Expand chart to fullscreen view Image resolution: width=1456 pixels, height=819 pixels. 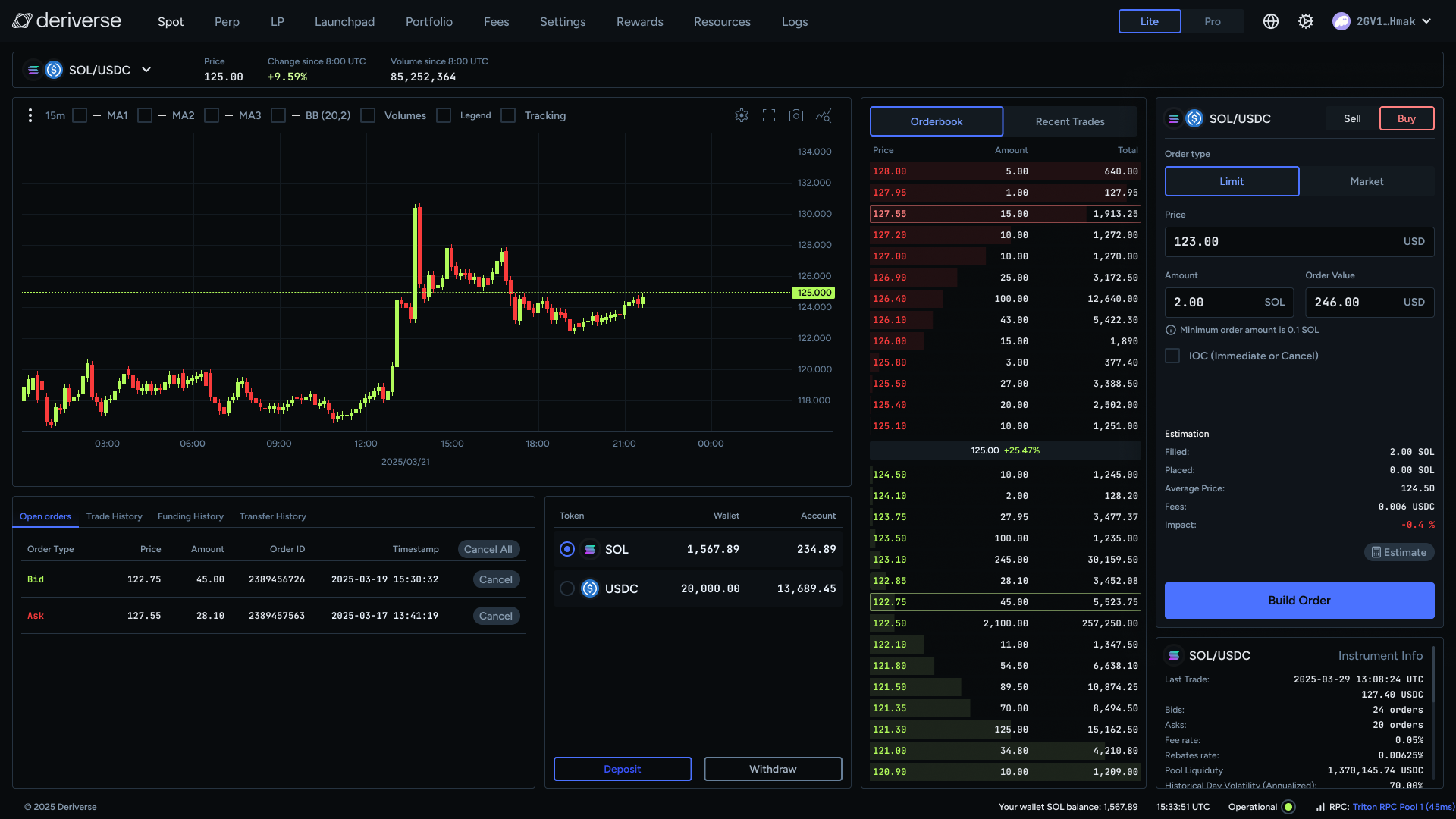pyautogui.click(x=769, y=115)
